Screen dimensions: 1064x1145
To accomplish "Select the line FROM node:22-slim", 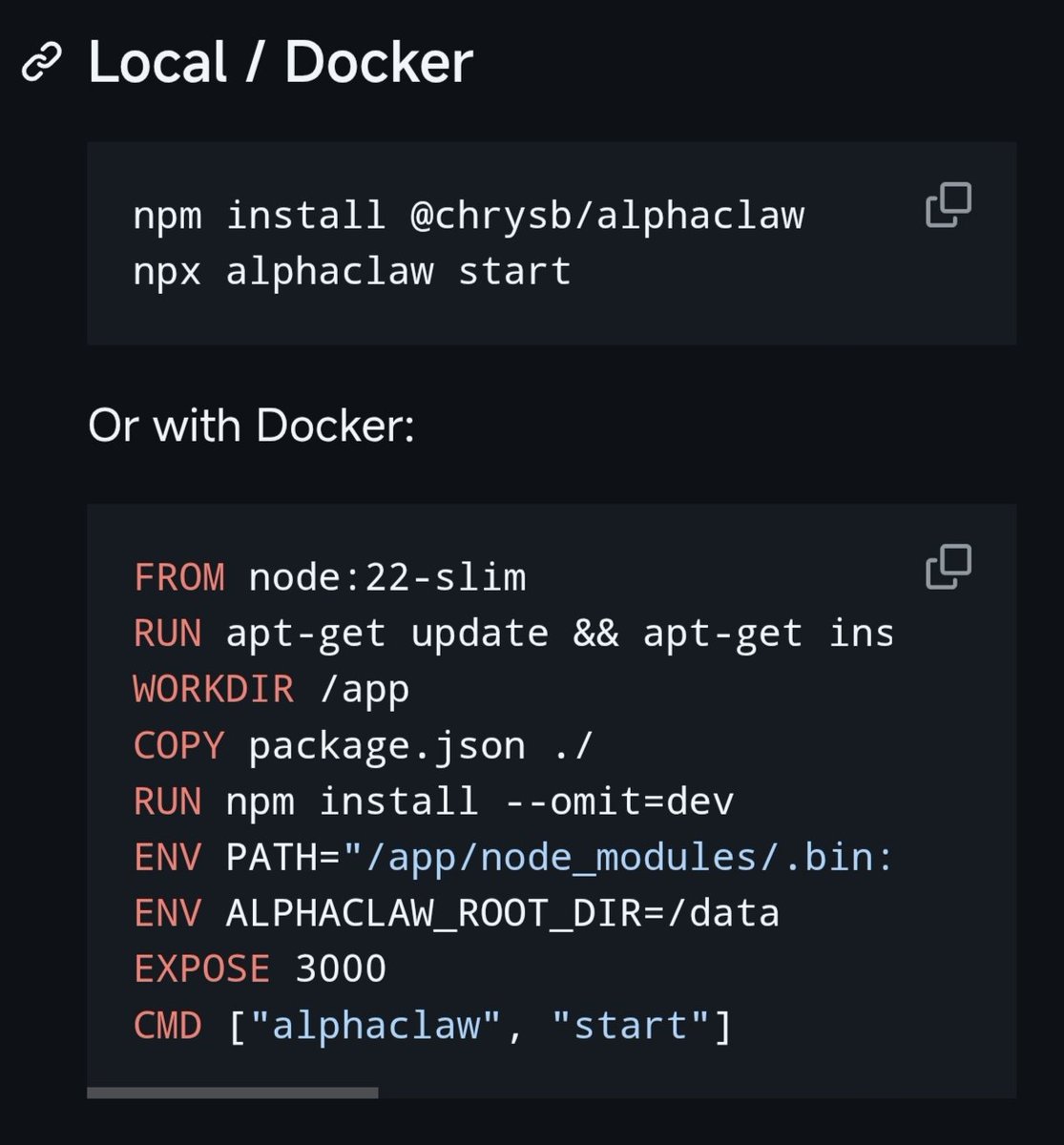I will [330, 576].
